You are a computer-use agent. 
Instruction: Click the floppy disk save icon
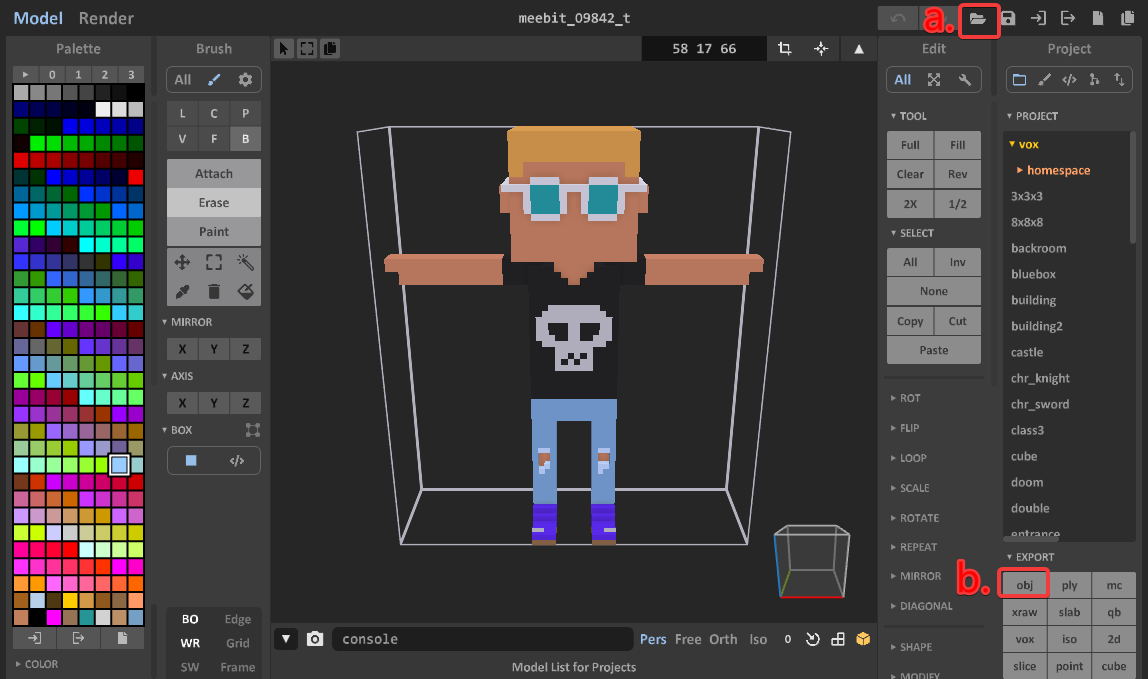pyautogui.click(x=1008, y=19)
